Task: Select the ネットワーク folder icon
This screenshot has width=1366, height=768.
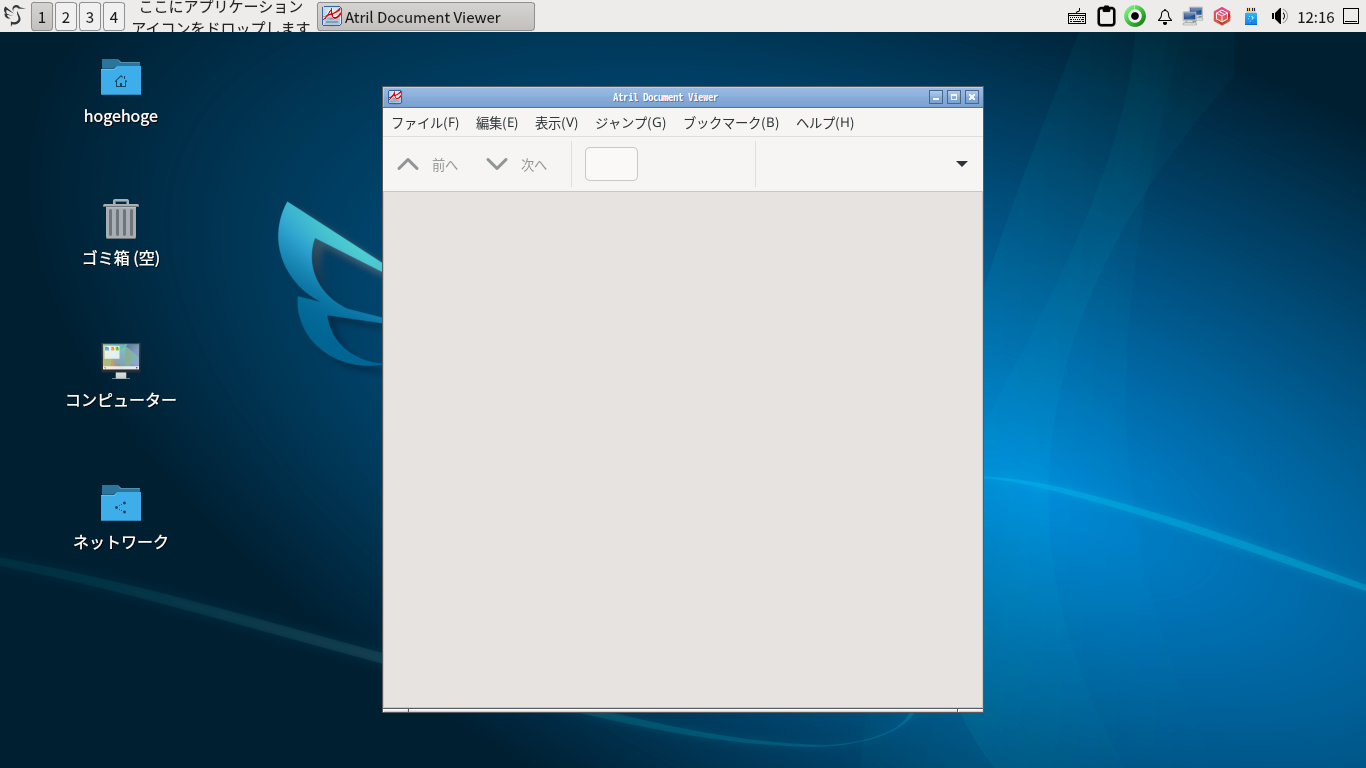Action: click(x=121, y=503)
